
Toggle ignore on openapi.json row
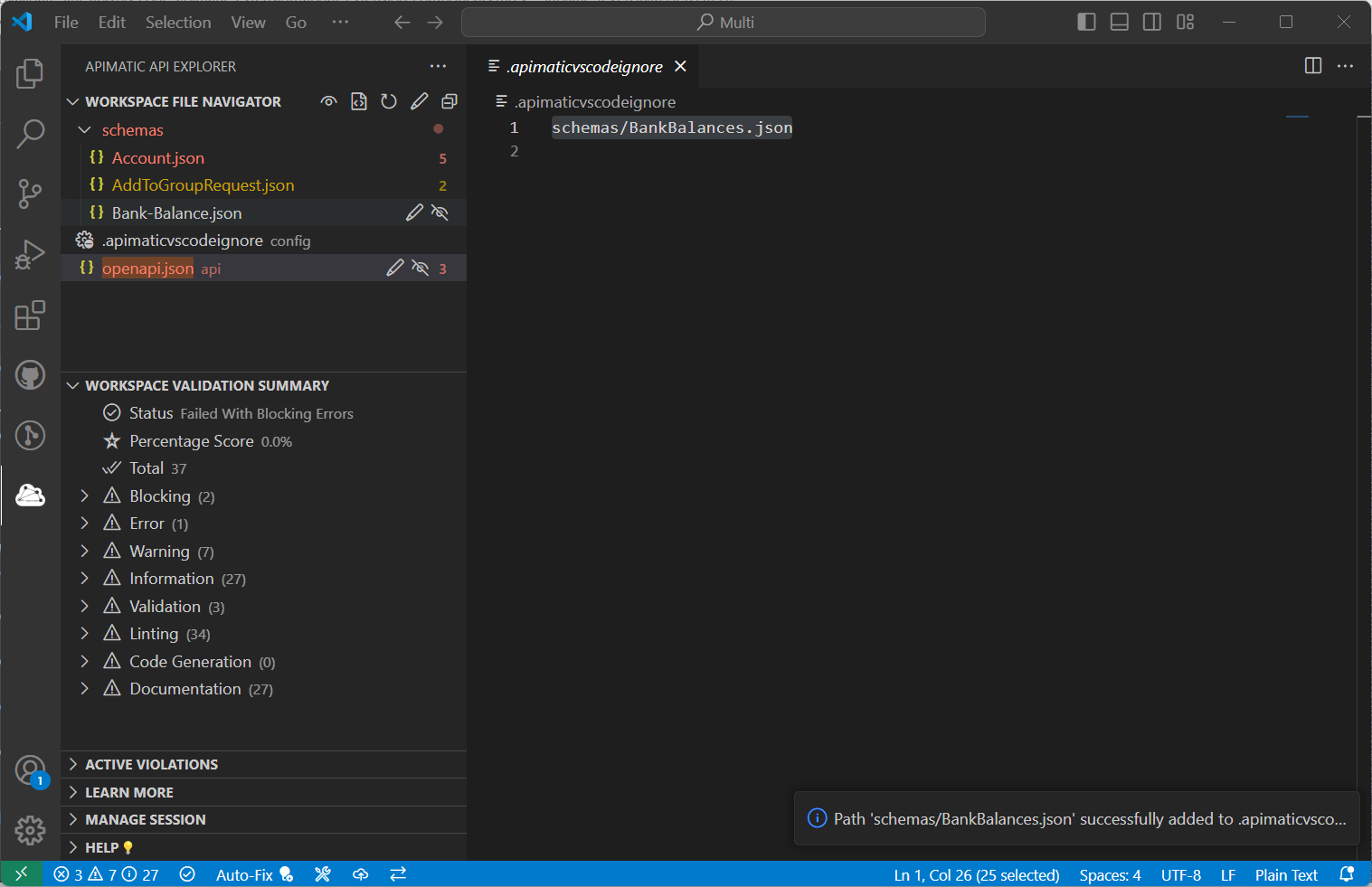tap(421, 268)
